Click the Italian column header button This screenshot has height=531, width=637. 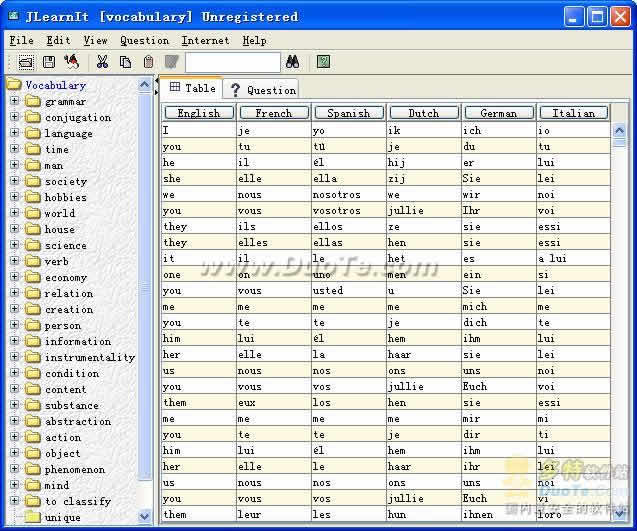click(x=573, y=113)
